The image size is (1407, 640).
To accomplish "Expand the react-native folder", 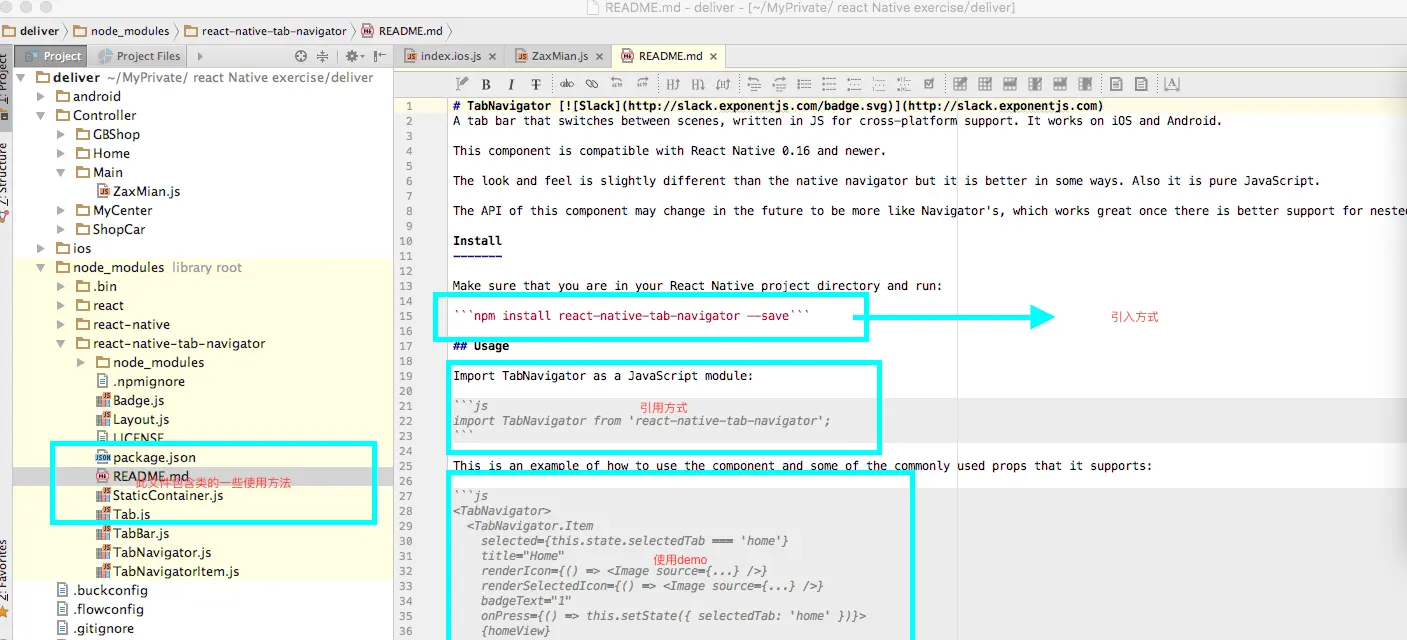I will point(61,325).
